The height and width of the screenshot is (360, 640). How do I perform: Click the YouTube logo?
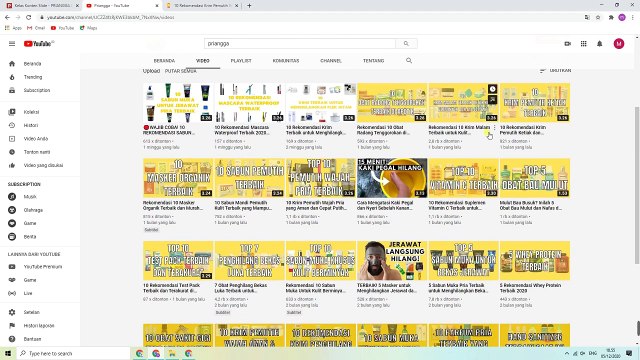(38, 44)
